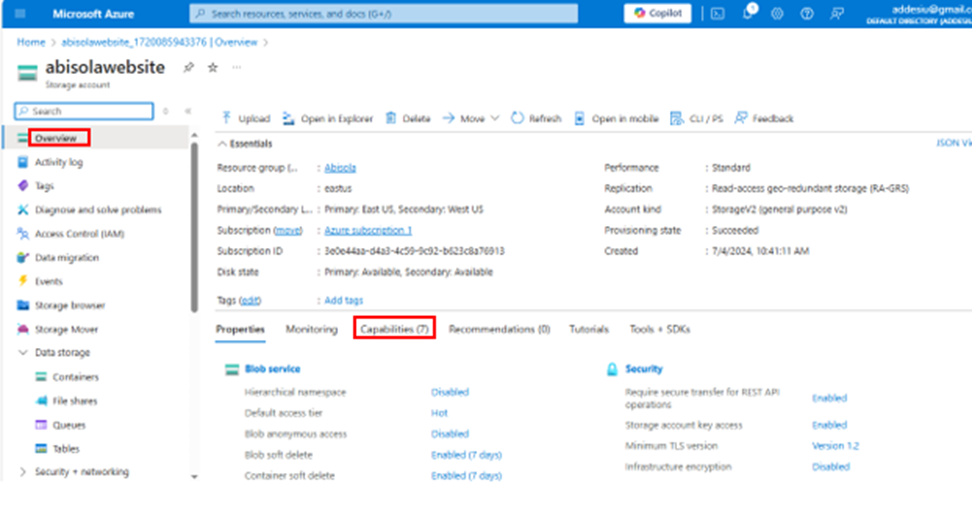The image size is (972, 525).
Task: Click Blob soft delete Enabled value
Action: pyautogui.click(x=466, y=455)
